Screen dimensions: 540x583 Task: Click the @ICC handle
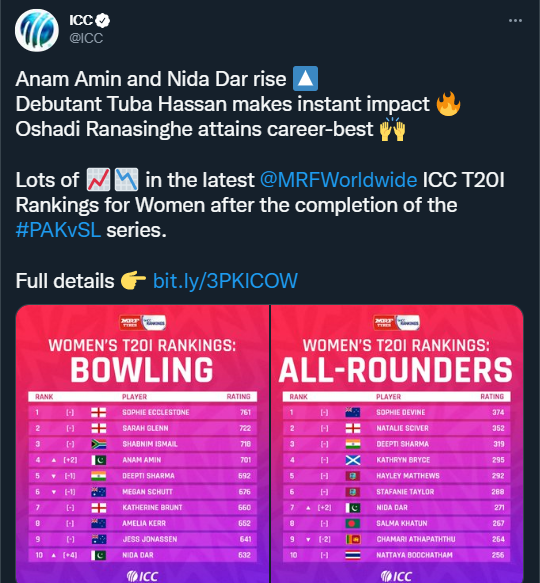[x=86, y=38]
